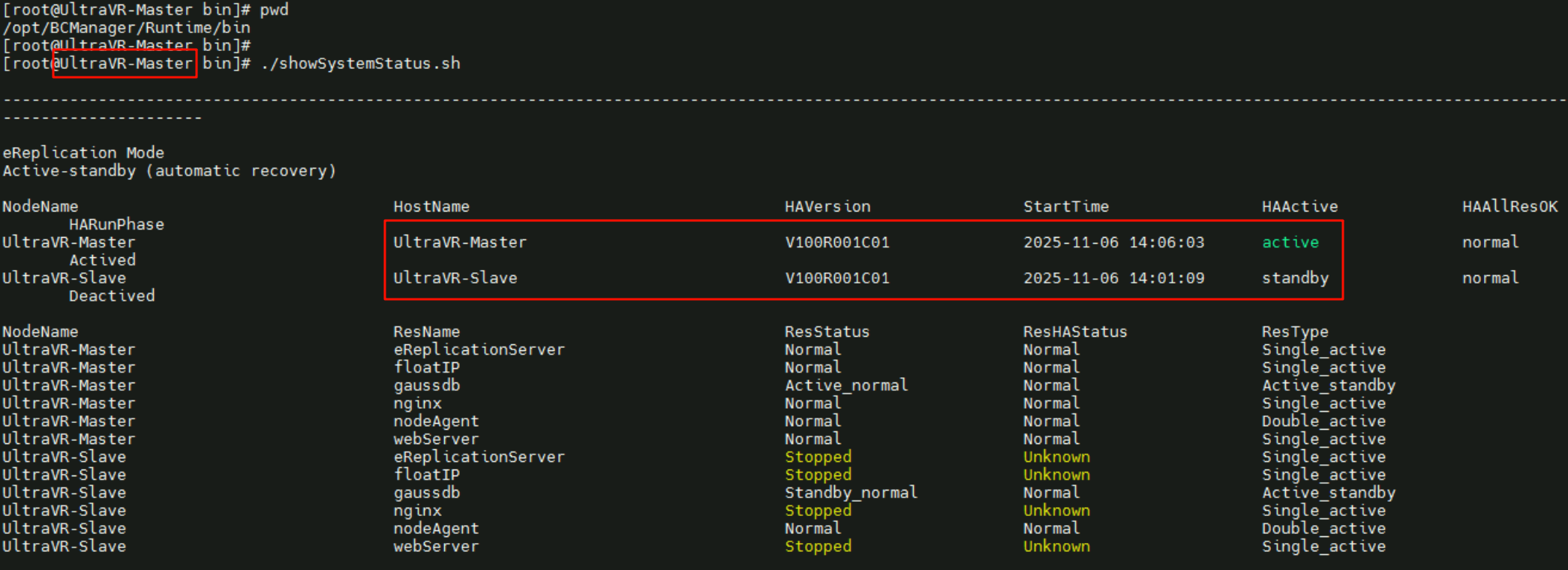Screen dimensions: 1568x570
Task: Click the start time 2025-11-06 14:01:09
Action: (x=1113, y=278)
